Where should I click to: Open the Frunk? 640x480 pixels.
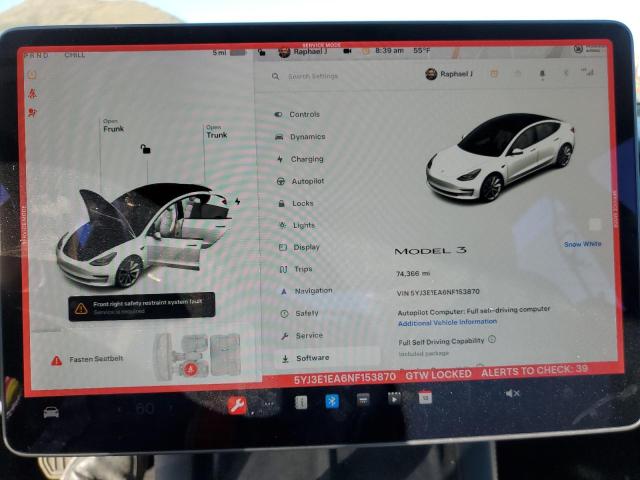(x=113, y=126)
